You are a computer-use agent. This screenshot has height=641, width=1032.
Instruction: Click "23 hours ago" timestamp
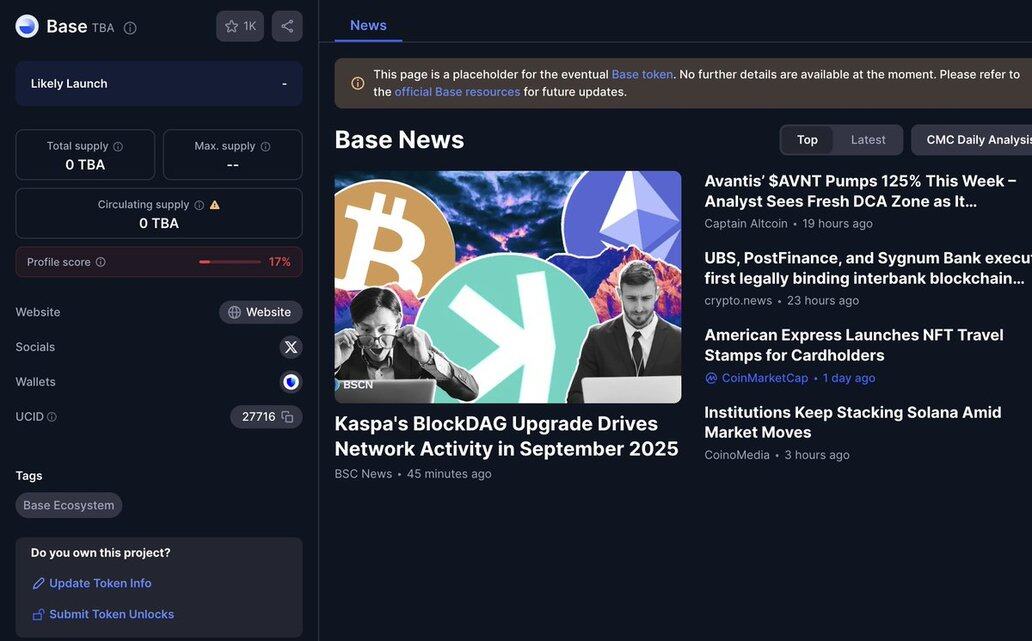(x=823, y=300)
